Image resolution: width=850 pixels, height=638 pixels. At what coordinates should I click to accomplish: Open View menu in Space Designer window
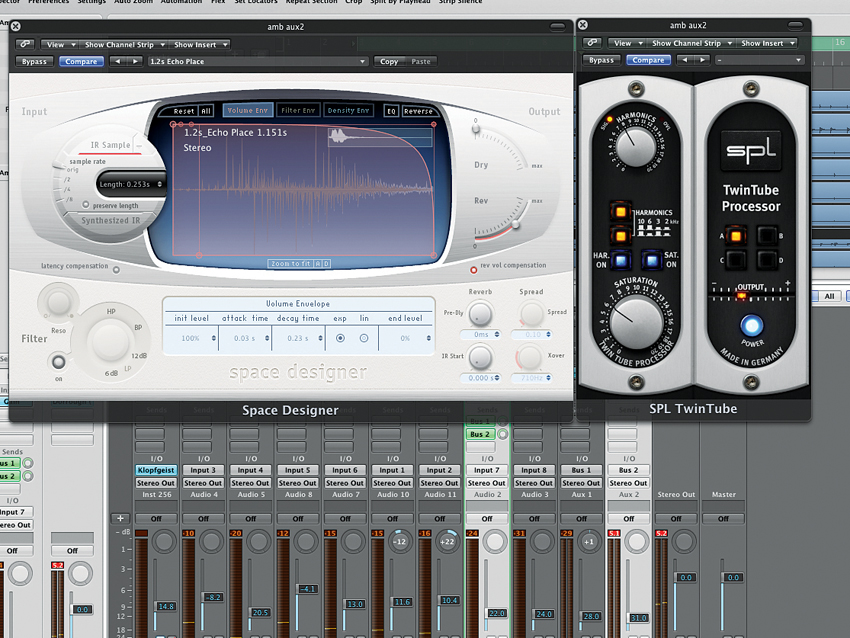[x=61, y=44]
